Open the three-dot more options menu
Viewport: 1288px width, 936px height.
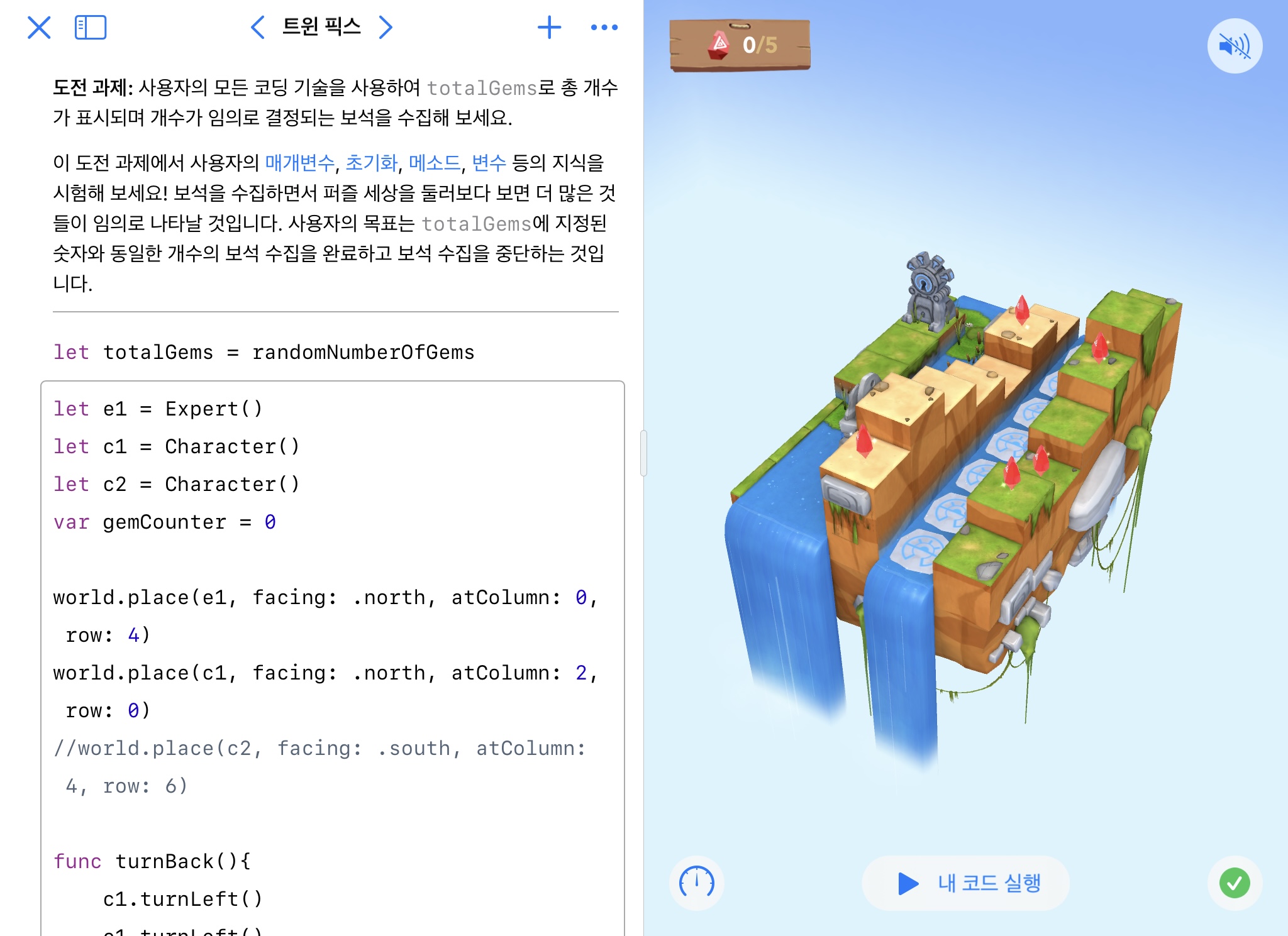click(x=604, y=28)
